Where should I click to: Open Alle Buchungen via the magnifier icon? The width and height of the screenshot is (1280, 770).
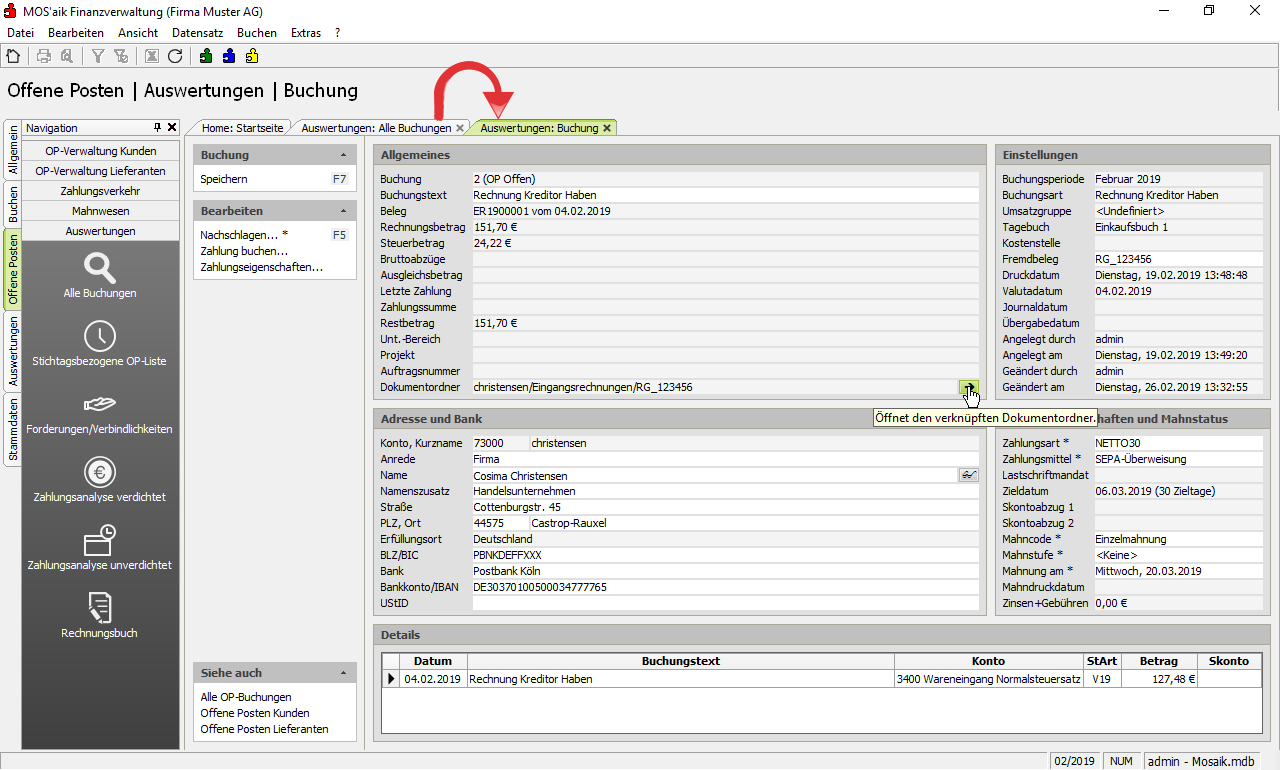(x=100, y=268)
